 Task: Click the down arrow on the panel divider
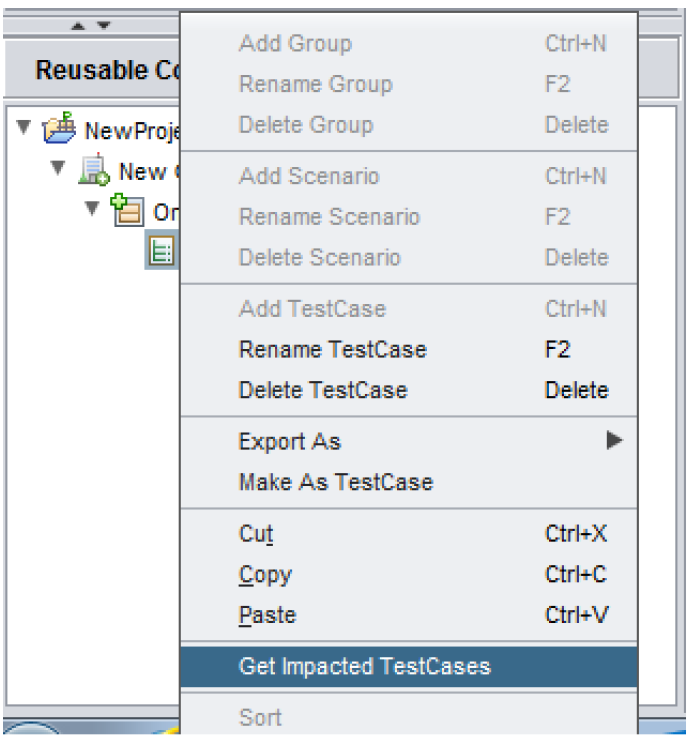coord(104,25)
